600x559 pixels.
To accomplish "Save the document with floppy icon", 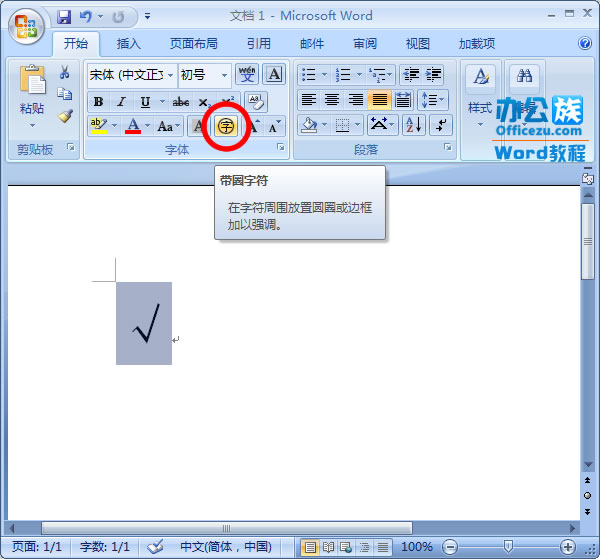I will (64, 17).
